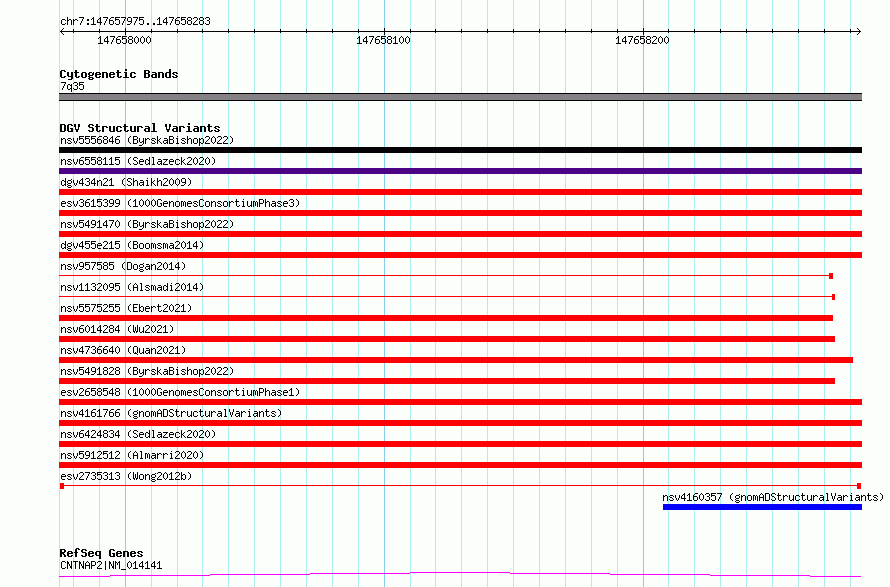Click end marker of nsv1132095 variant line
This screenshot has height=587, width=890.
pyautogui.click(x=833, y=297)
